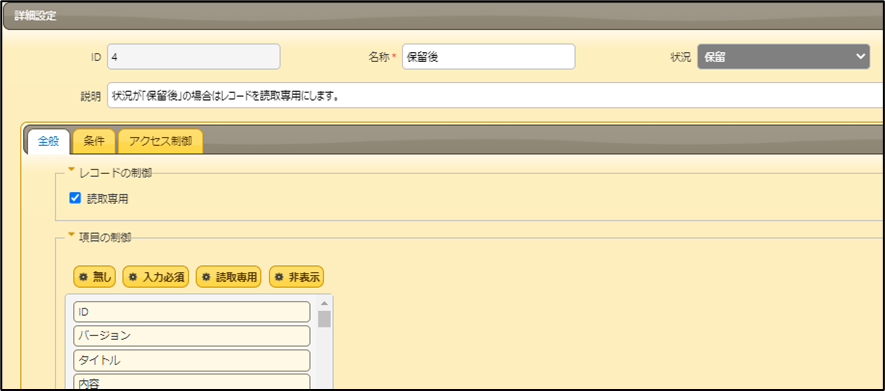Viewport: 885px width, 391px height.
Task: Click the 説明 input field
Action: click(x=496, y=95)
